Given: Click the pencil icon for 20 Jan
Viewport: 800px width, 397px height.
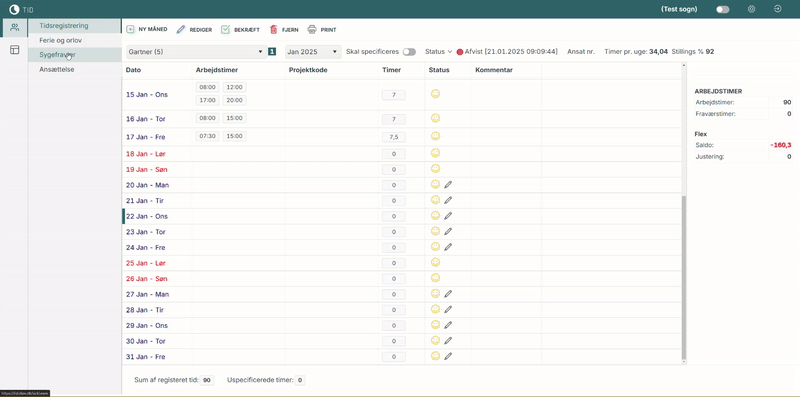Looking at the screenshot, I should pyautogui.click(x=448, y=185).
